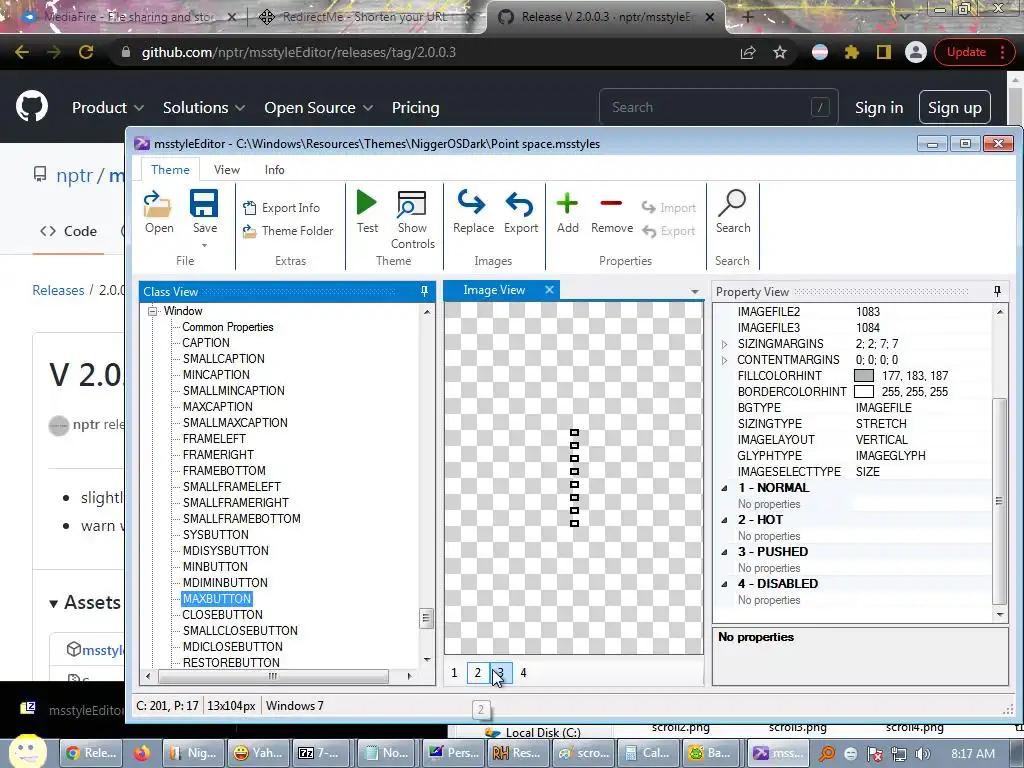Click Export Info in Extras group

pyautogui.click(x=281, y=208)
